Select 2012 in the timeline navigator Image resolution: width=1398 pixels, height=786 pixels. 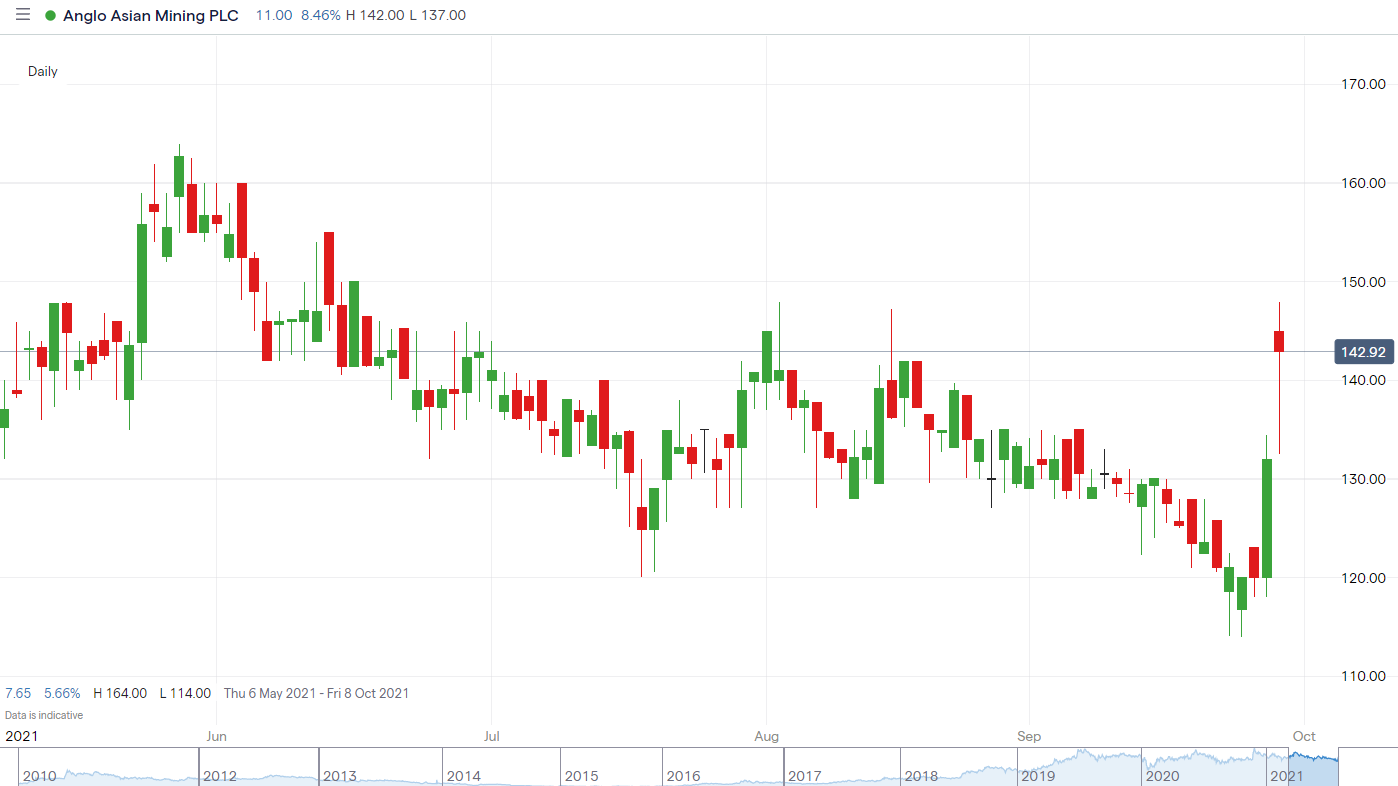coord(220,776)
